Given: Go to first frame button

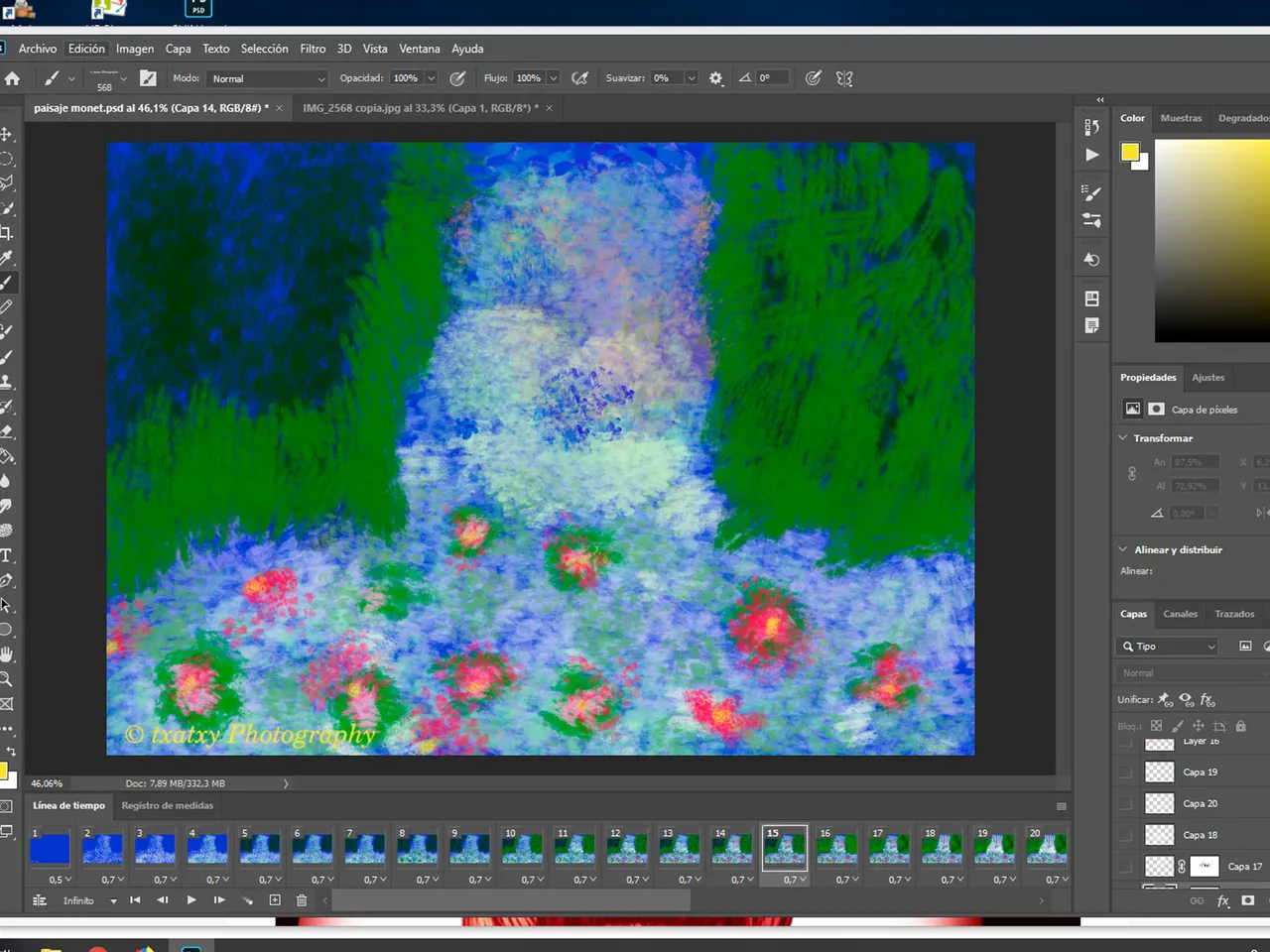Looking at the screenshot, I should tap(135, 900).
